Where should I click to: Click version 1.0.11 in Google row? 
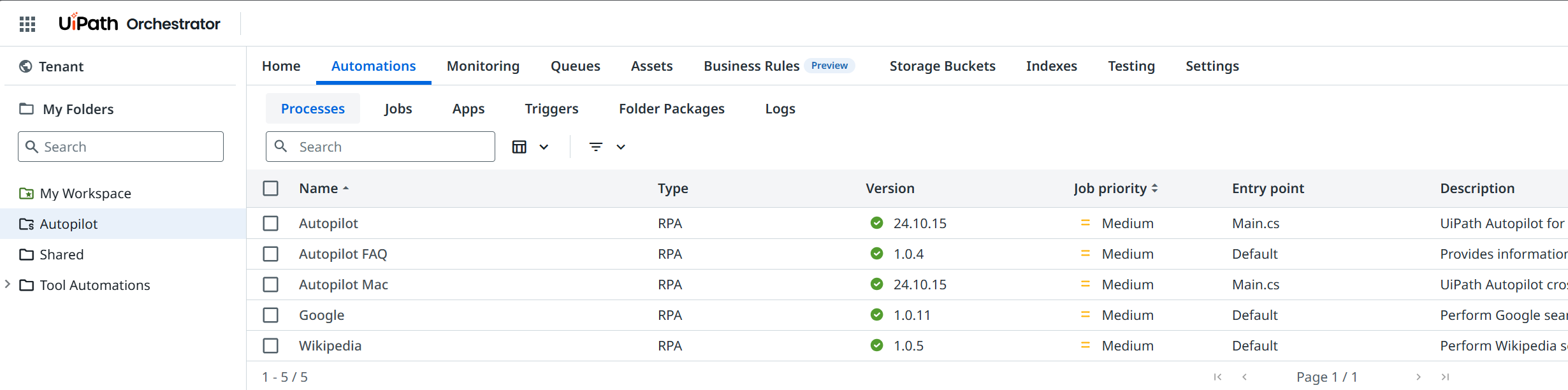pos(912,315)
